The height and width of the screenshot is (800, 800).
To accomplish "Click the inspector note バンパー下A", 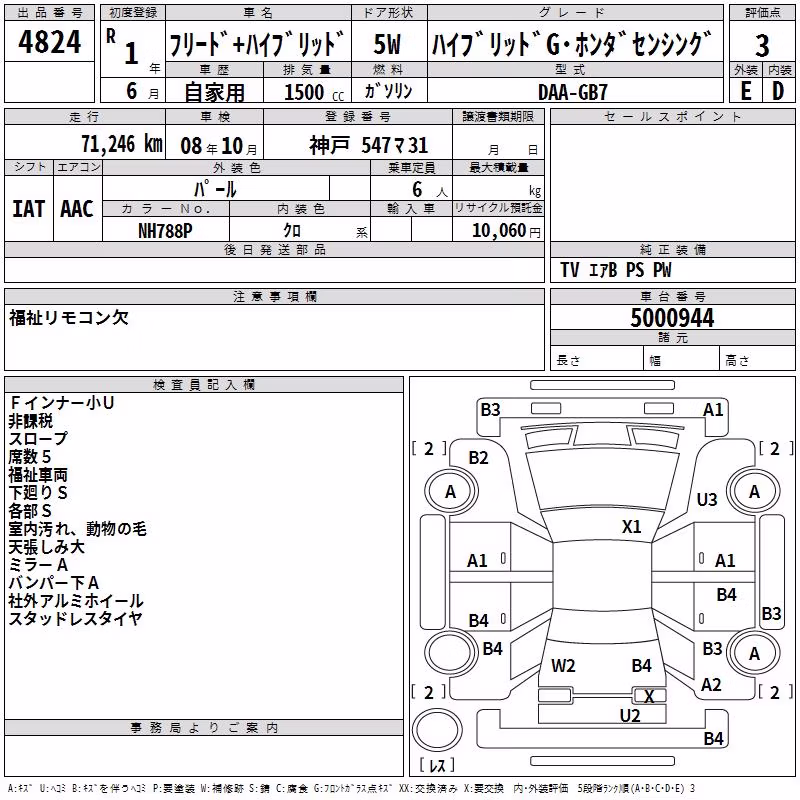I will pyautogui.click(x=54, y=583).
